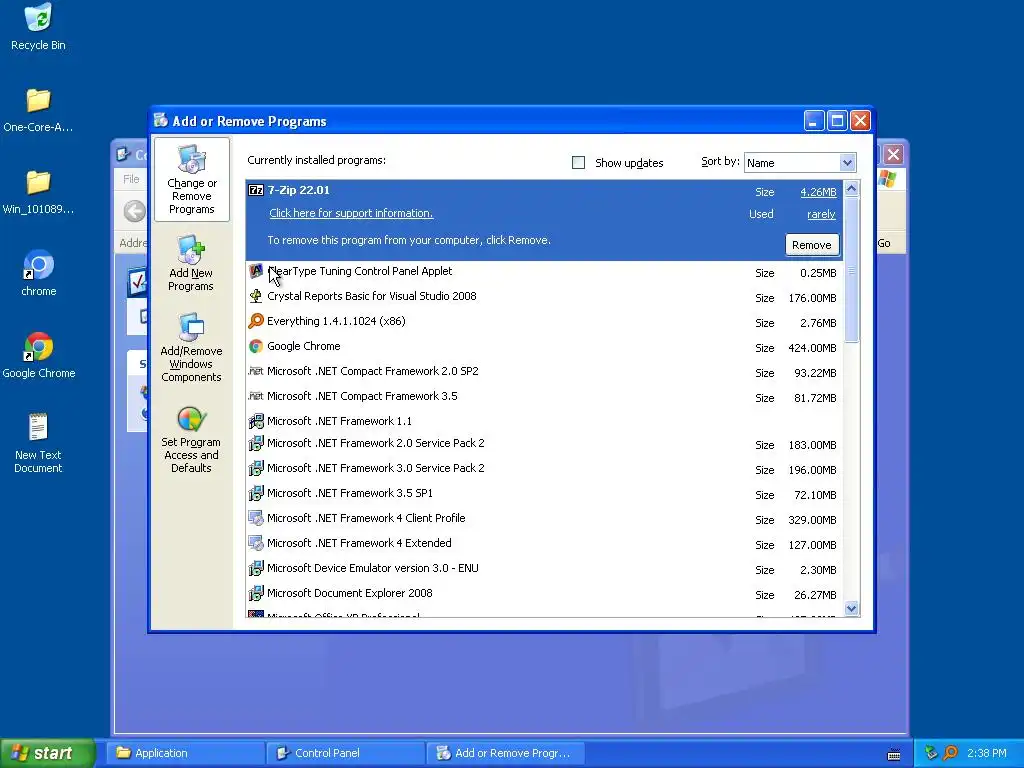The width and height of the screenshot is (1024, 768).
Task: Click the .NET Compact Framework 2.0 SP2 icon
Action: coord(256,371)
